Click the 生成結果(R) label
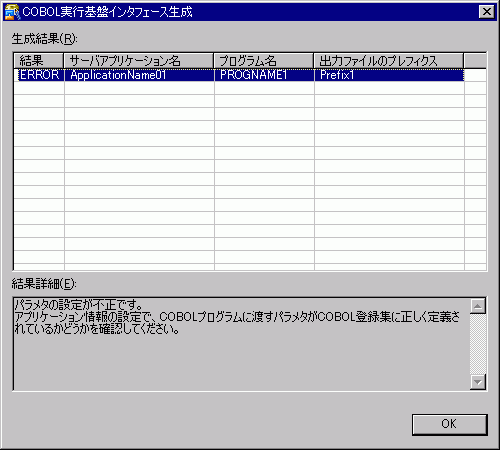500x450 pixels. point(44,39)
